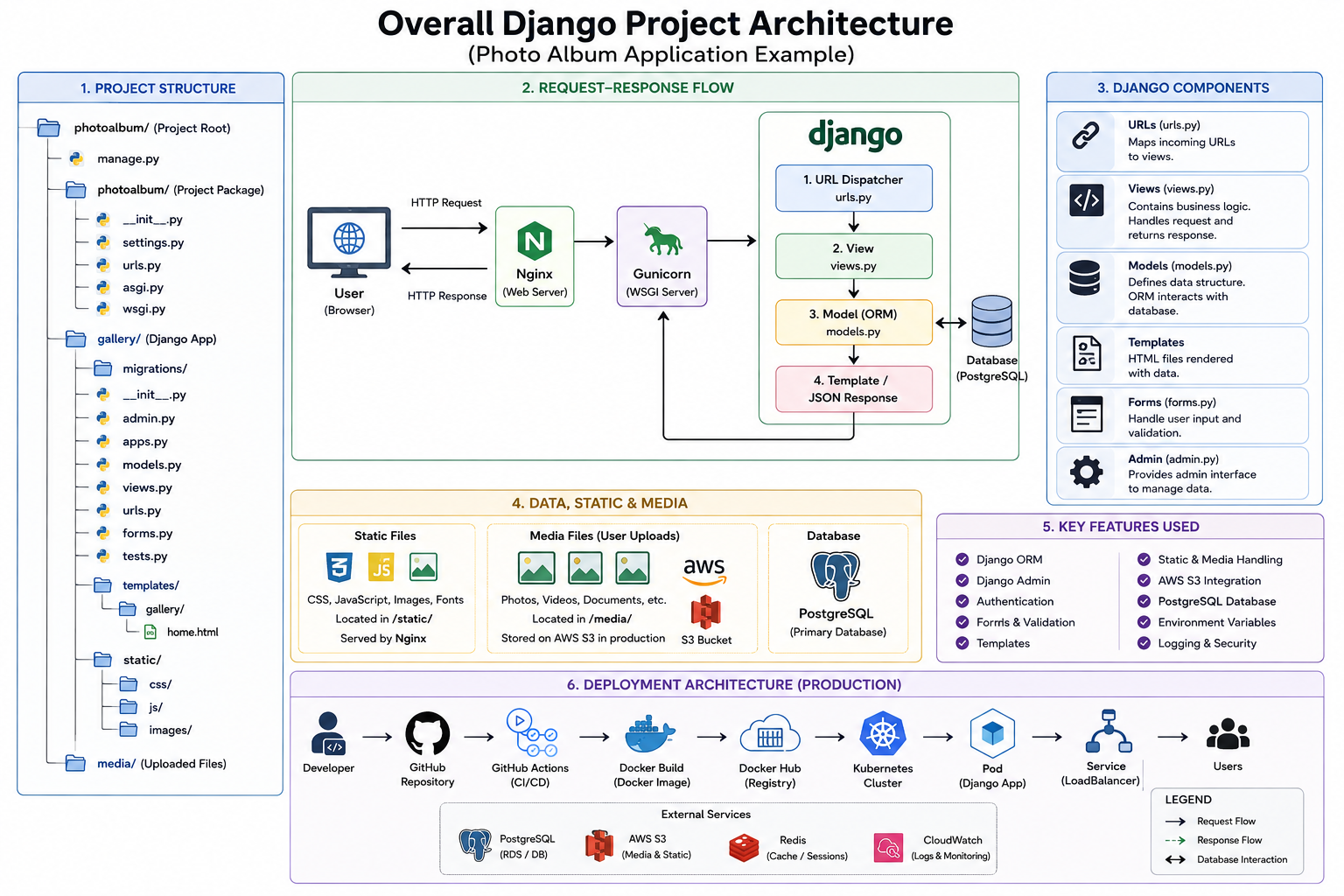Select the home.html file
Image resolution: width=1344 pixels, height=896 pixels.
point(181,632)
